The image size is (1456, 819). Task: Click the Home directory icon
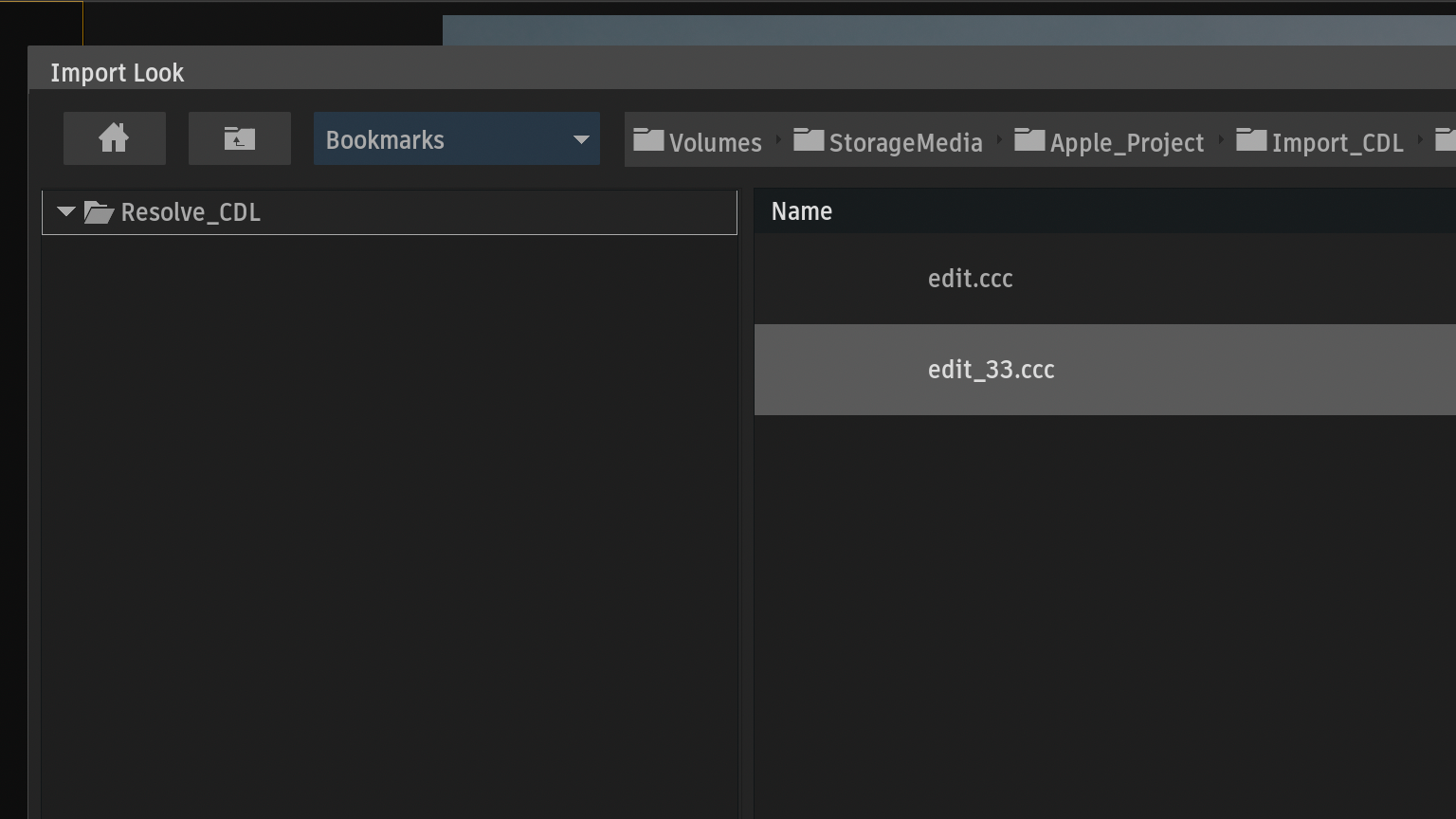tap(114, 138)
